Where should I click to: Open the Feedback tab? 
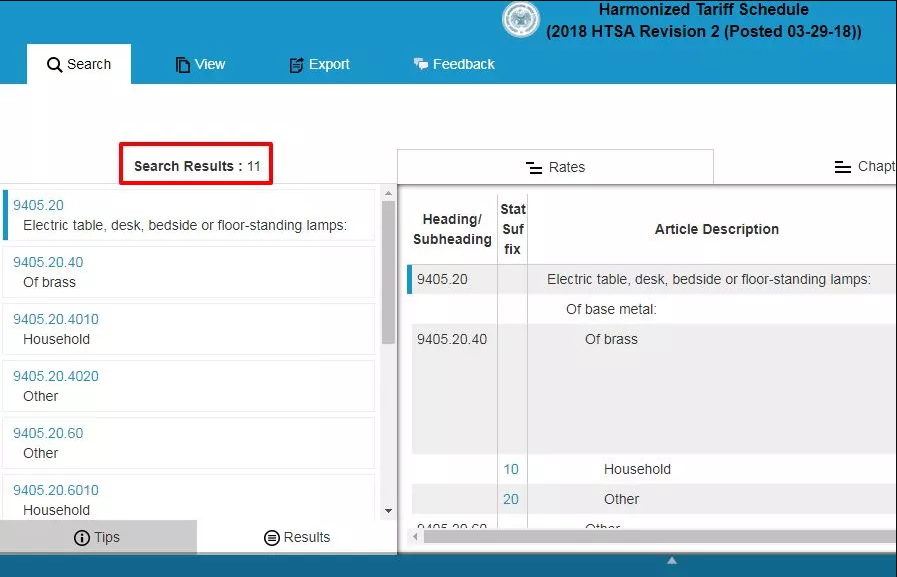tap(454, 64)
